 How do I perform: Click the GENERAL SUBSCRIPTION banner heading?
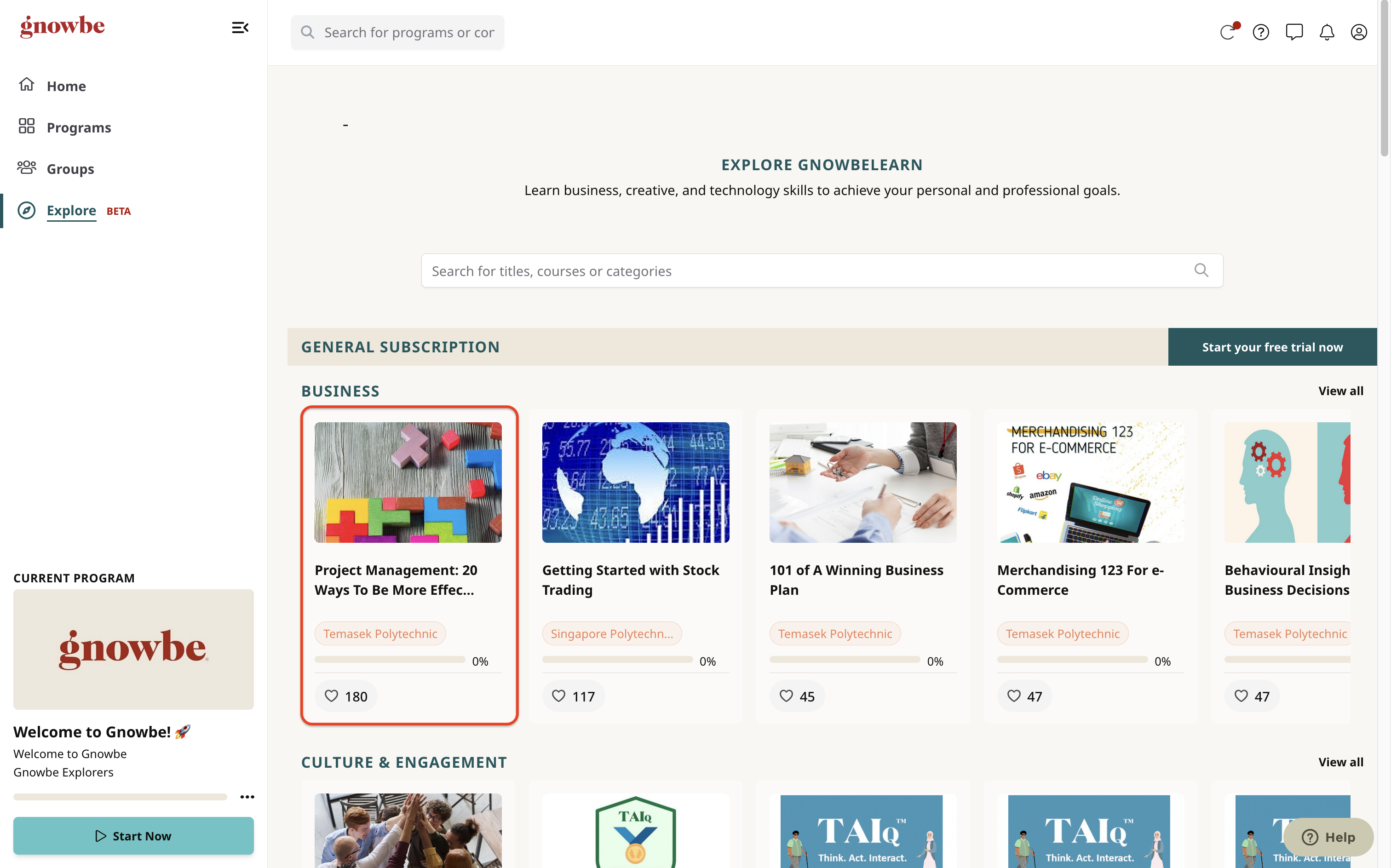coord(400,347)
